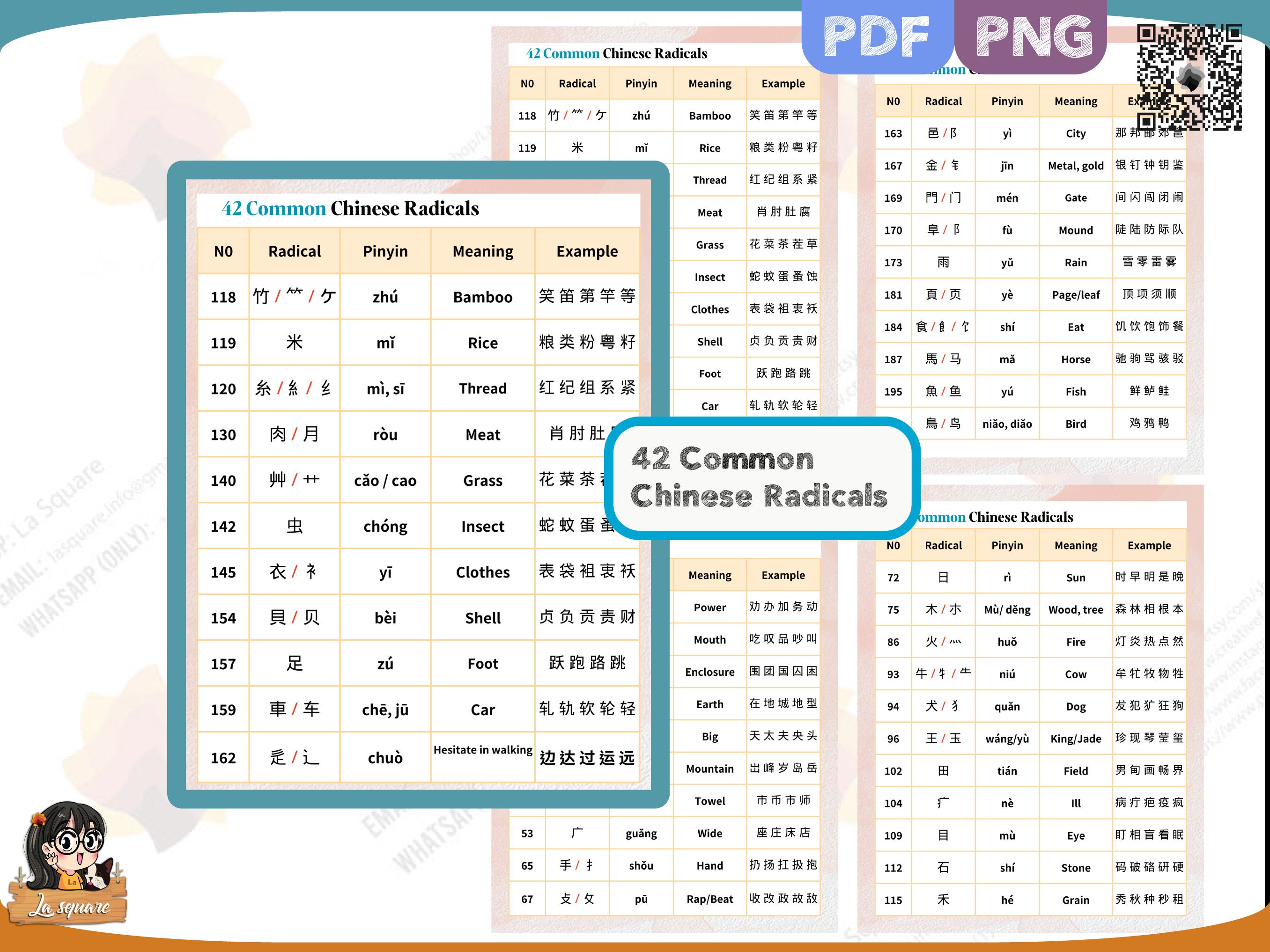
Task: Select number '162' in front table
Action: [223, 757]
